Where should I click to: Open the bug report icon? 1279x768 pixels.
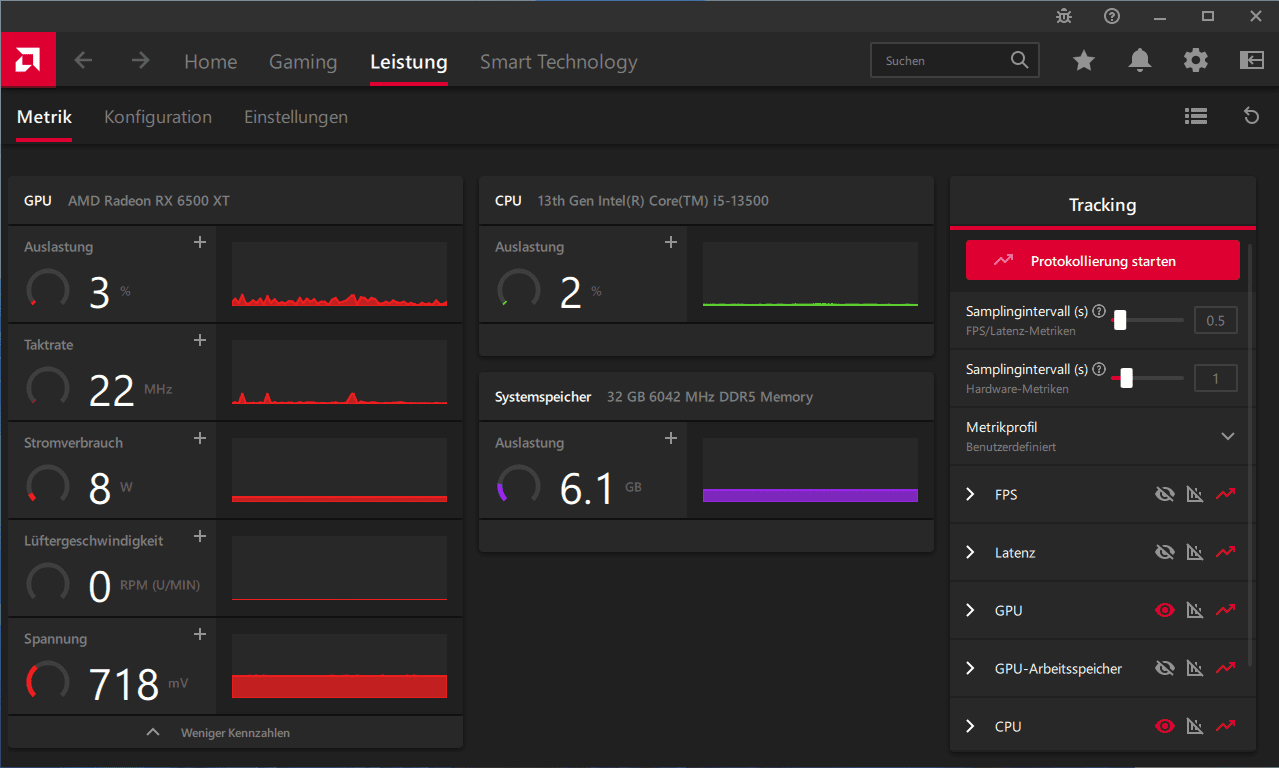point(1064,16)
